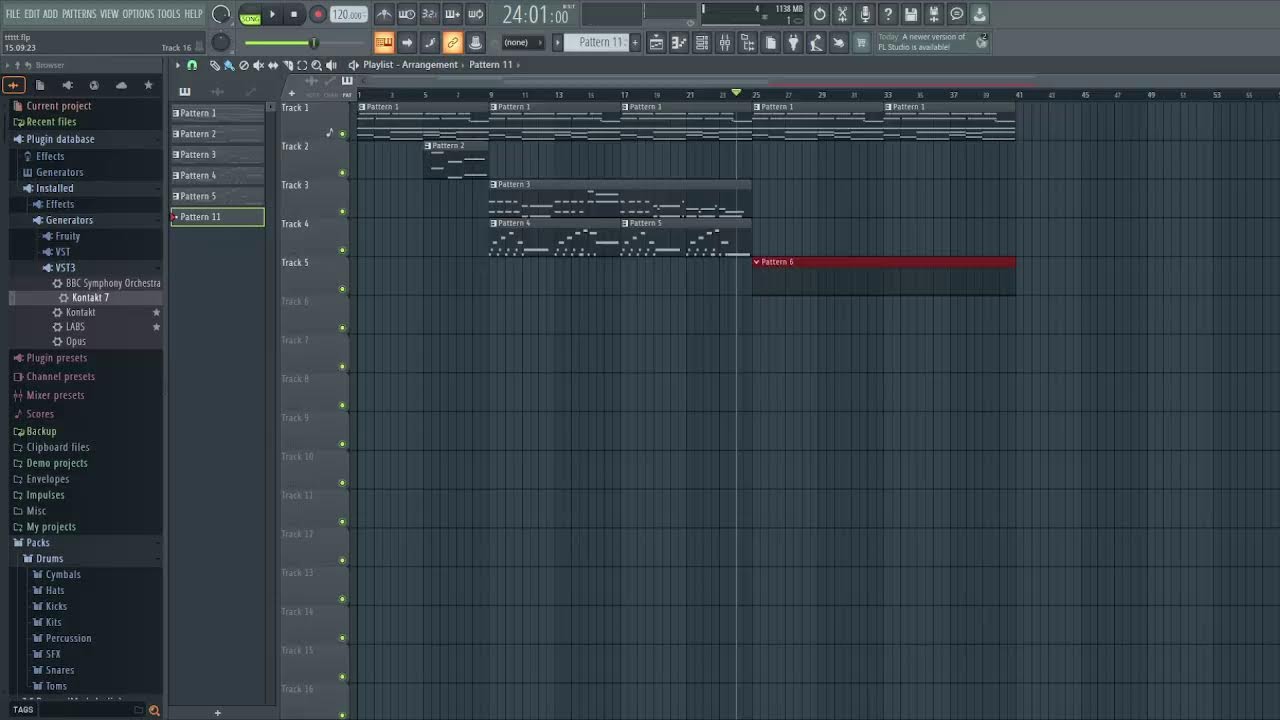The image size is (1280, 720).
Task: Mute Track 8 with its green LED
Action: tap(342, 406)
